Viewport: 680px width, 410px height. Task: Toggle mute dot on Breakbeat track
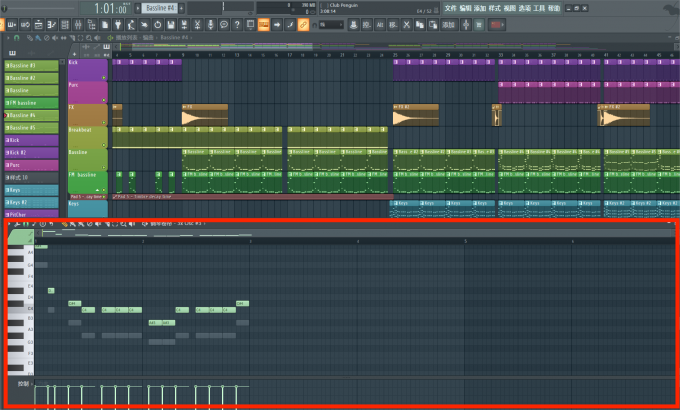(104, 145)
